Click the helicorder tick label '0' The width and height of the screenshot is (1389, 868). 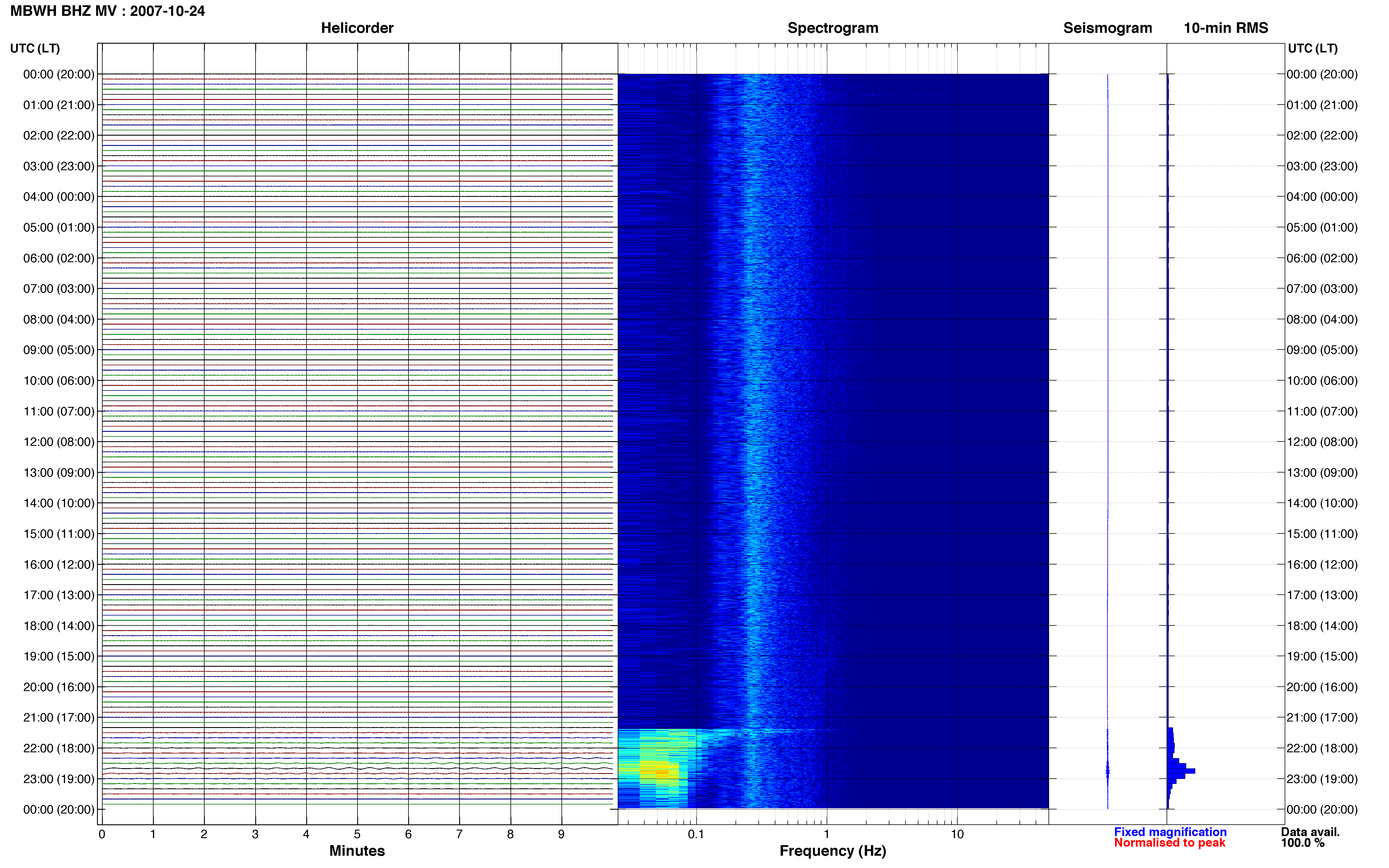point(102,834)
